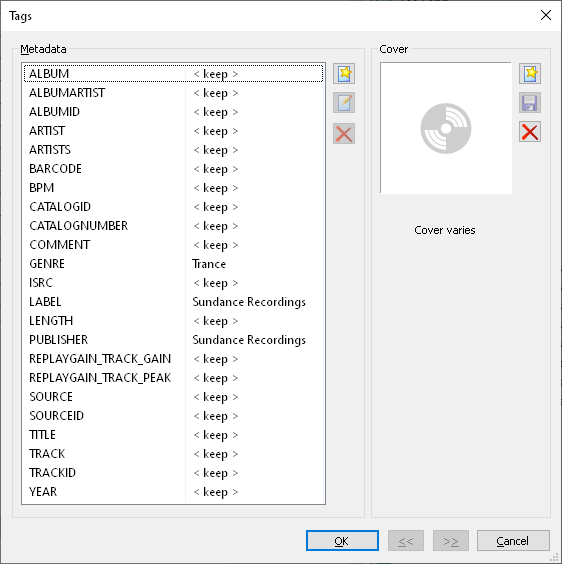Select the YEAR row
This screenshot has height=564, width=562.
[173, 492]
